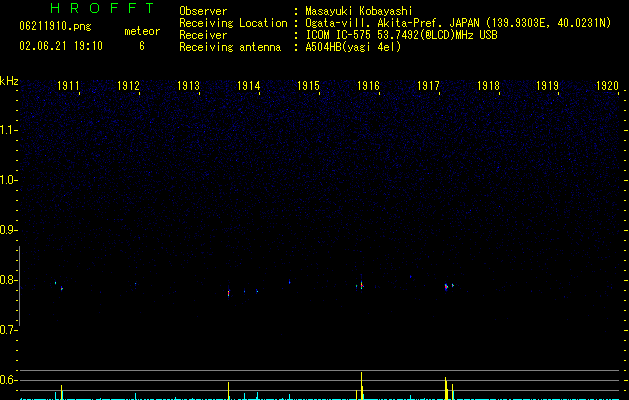Click the word meteor above the count

(x=142, y=31)
